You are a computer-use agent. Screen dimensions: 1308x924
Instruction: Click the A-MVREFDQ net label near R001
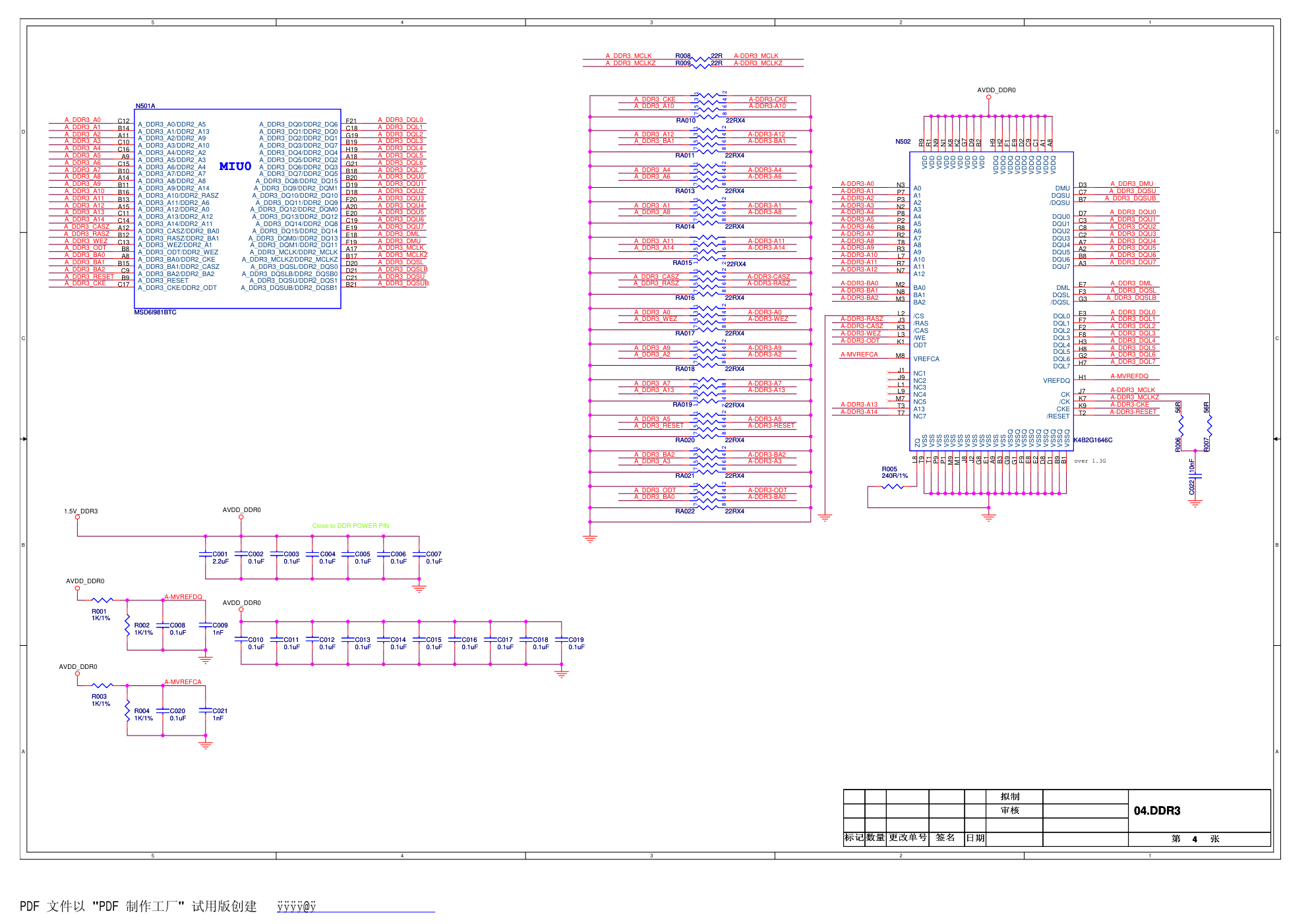click(x=183, y=597)
